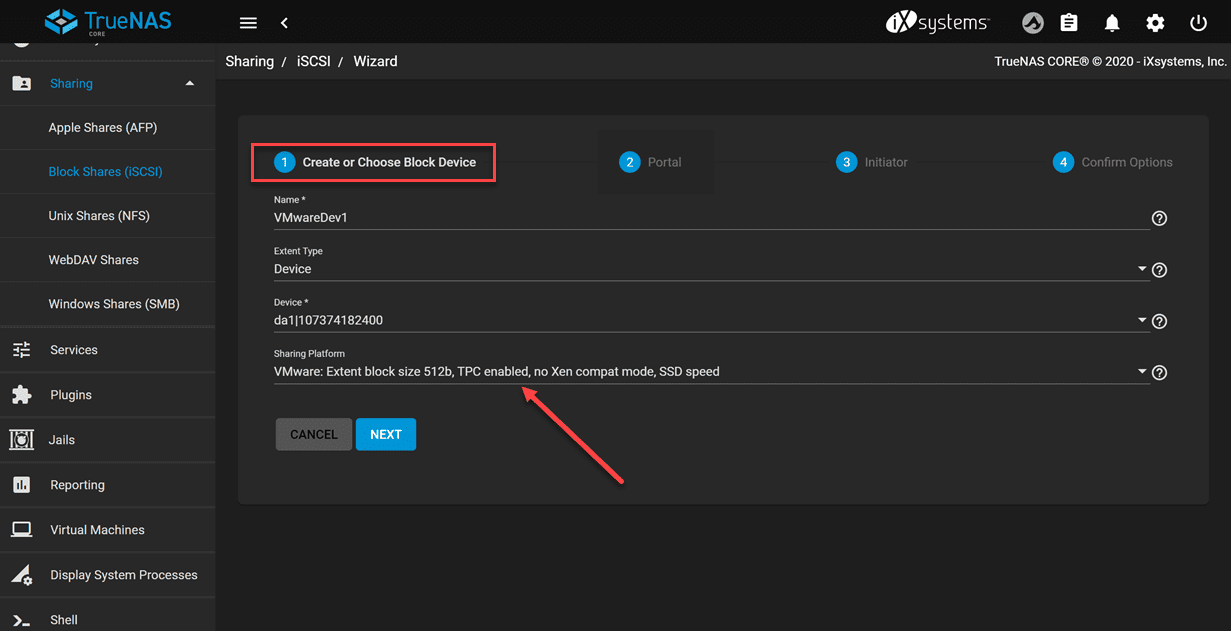
Task: Click the Jails icon
Action: (x=21, y=440)
